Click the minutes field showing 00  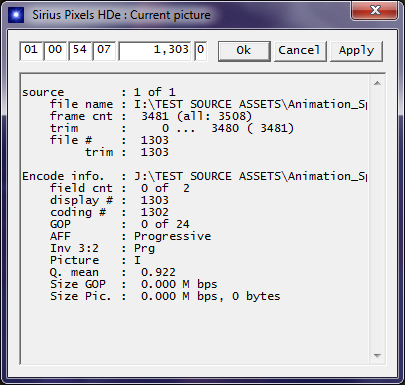pyautogui.click(x=55, y=51)
